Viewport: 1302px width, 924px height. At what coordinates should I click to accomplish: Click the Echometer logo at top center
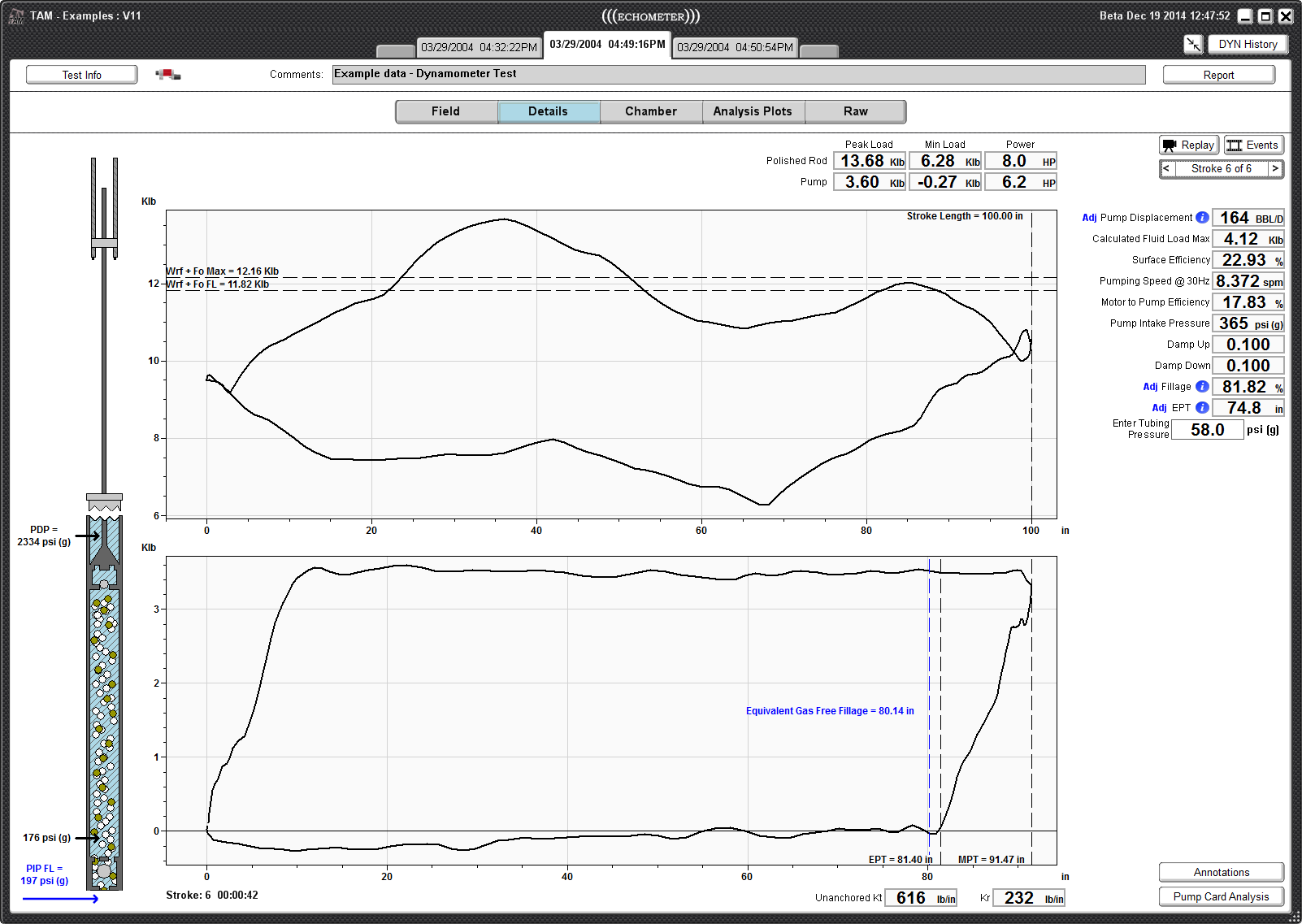click(650, 15)
